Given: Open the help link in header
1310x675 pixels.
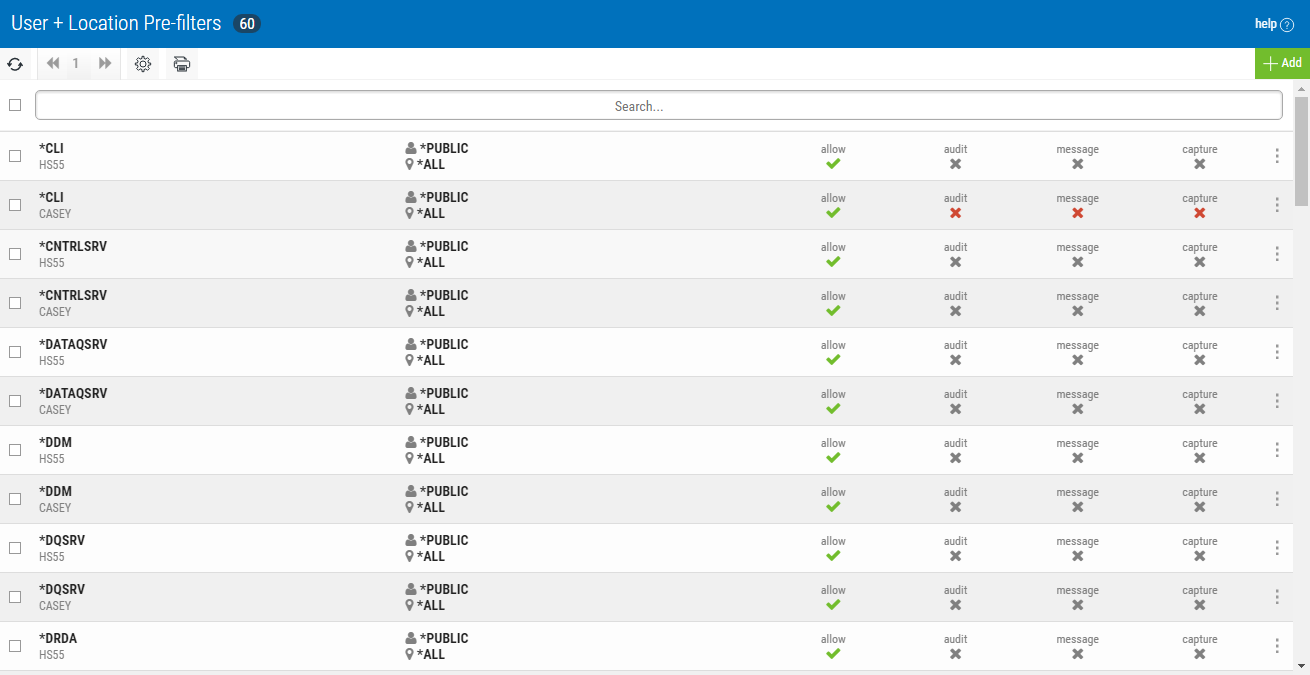Looking at the screenshot, I should pyautogui.click(x=1273, y=24).
